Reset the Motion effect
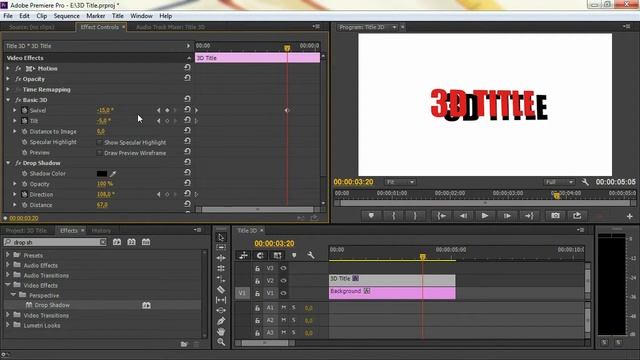Screen dimensions: 640x360 pos(187,68)
